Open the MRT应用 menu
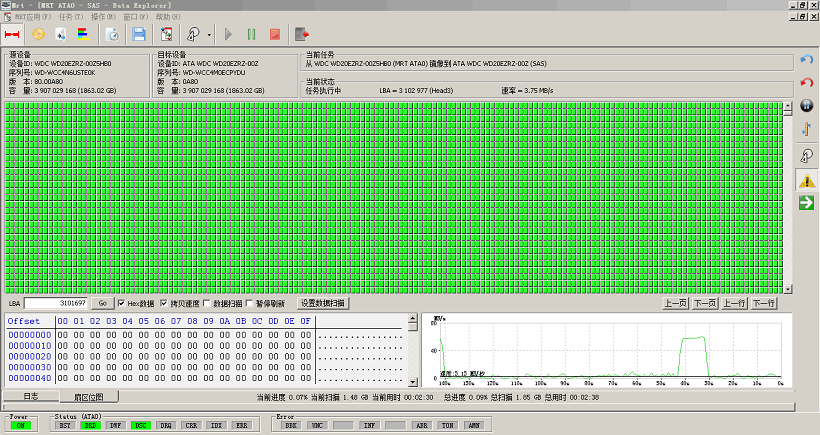820x435 pixels. (32, 17)
